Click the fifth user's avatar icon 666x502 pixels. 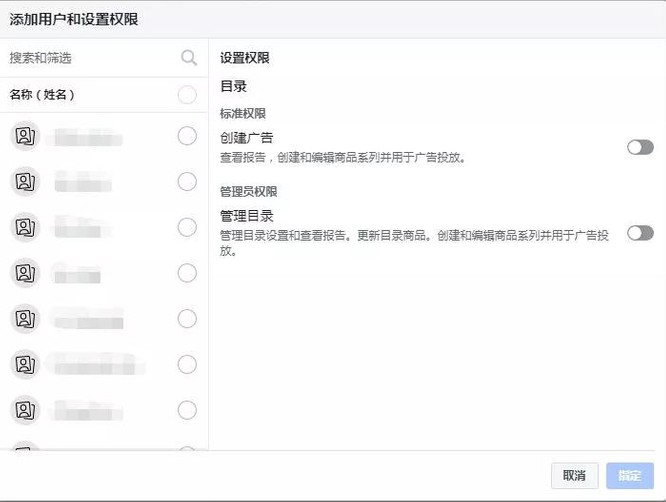[25, 319]
